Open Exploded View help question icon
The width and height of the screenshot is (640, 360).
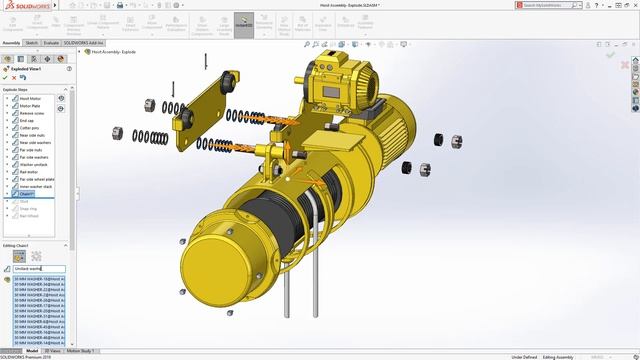tap(69, 69)
